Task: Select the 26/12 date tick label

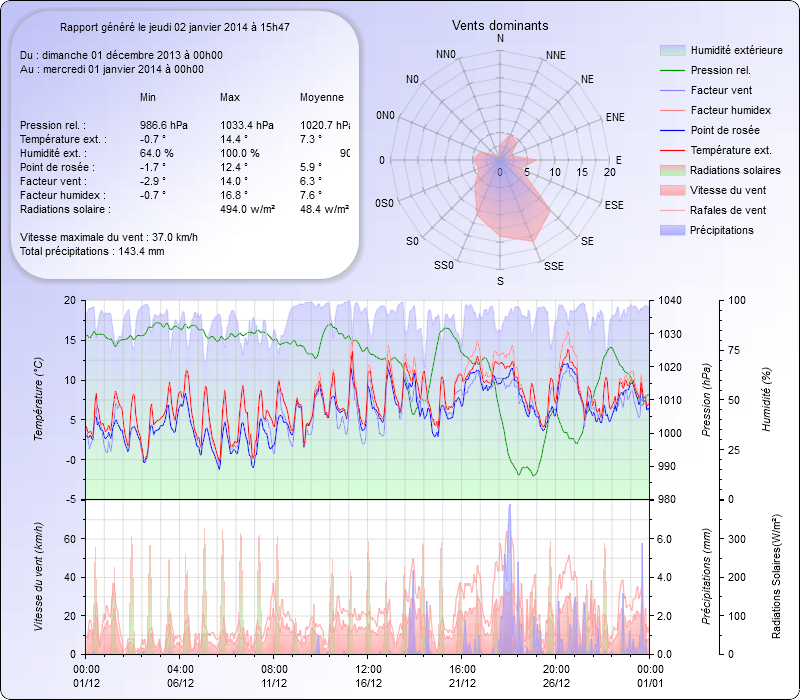Action: tap(557, 683)
